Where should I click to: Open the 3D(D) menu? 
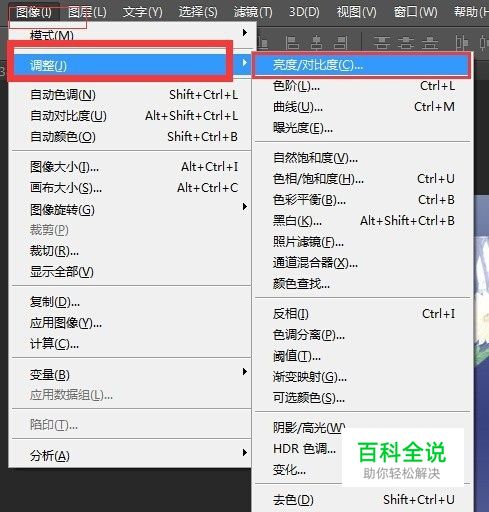click(x=304, y=12)
